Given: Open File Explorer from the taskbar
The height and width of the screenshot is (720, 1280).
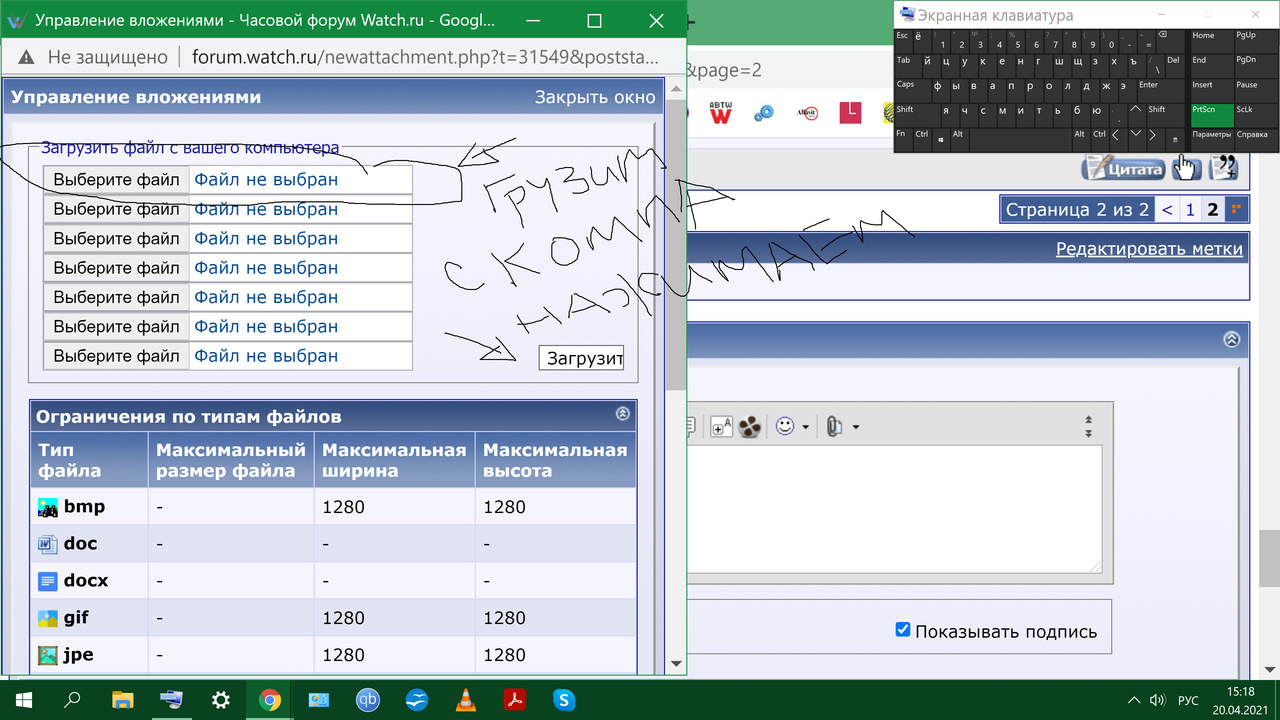Looking at the screenshot, I should pyautogui.click(x=123, y=700).
